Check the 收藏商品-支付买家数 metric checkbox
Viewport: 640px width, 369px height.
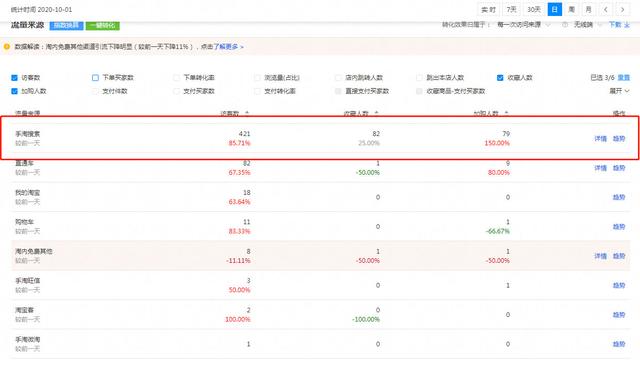[419, 91]
